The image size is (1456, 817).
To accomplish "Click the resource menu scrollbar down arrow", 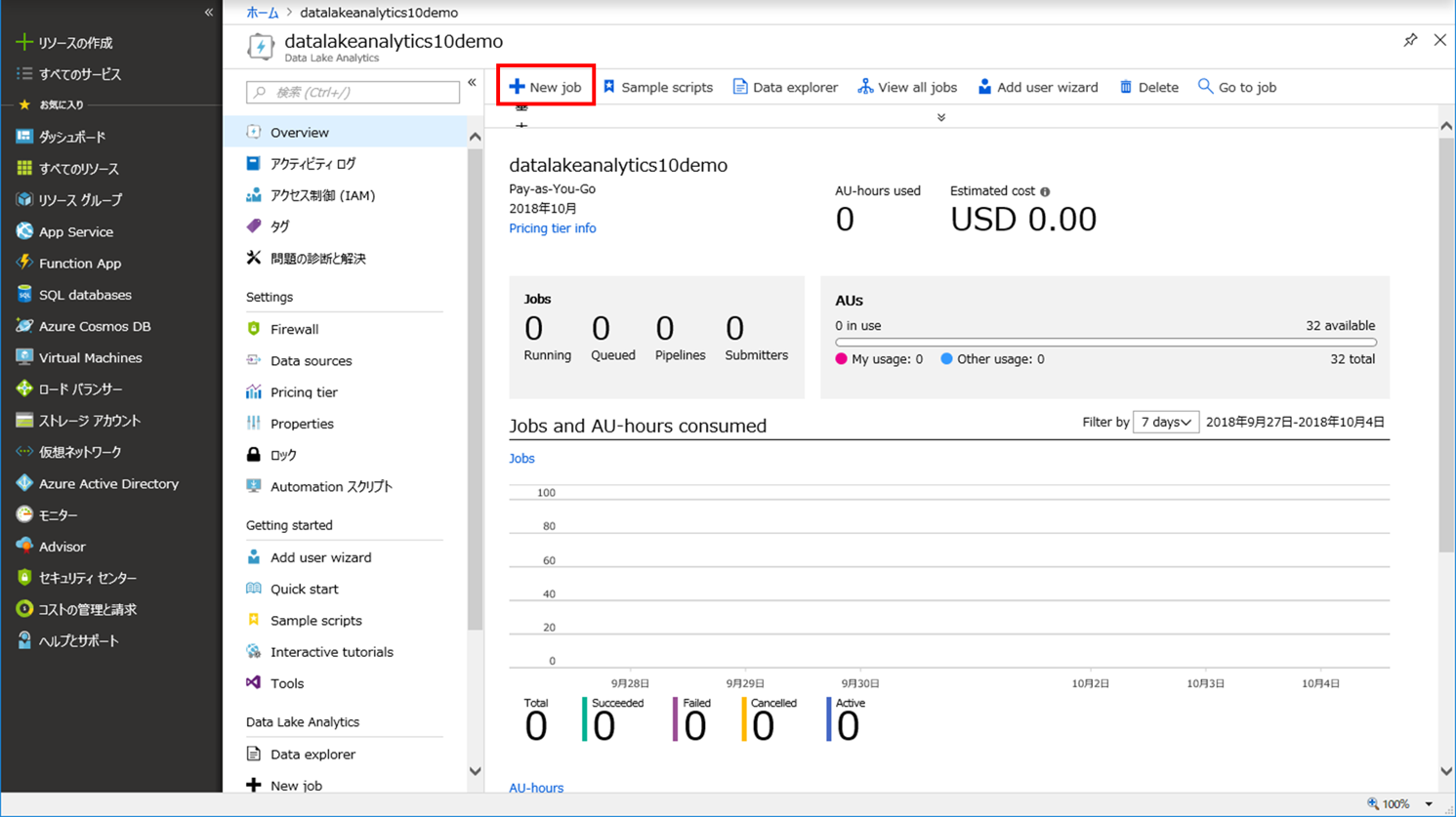I will (476, 771).
